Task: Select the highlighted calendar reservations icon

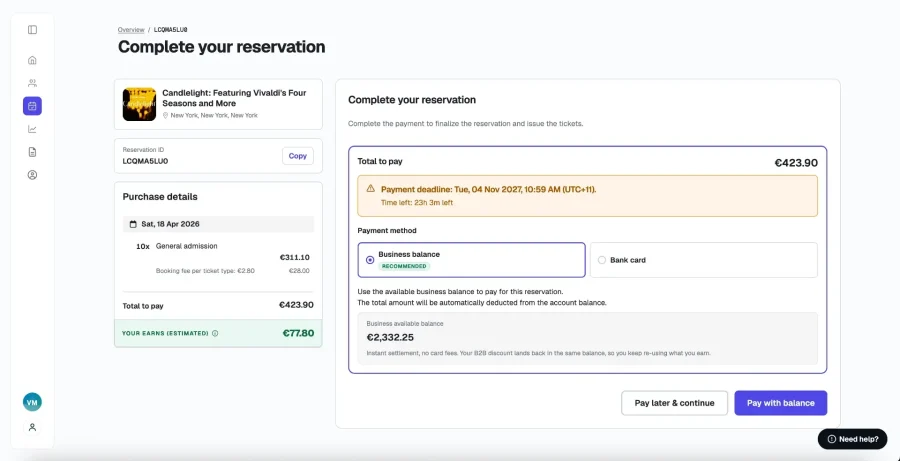Action: (x=32, y=106)
